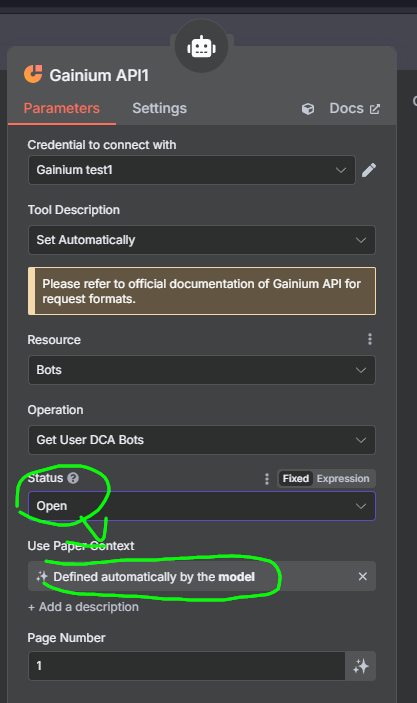Click the robot AI tool icon
Viewport: 417px width, 703px height.
click(201, 47)
